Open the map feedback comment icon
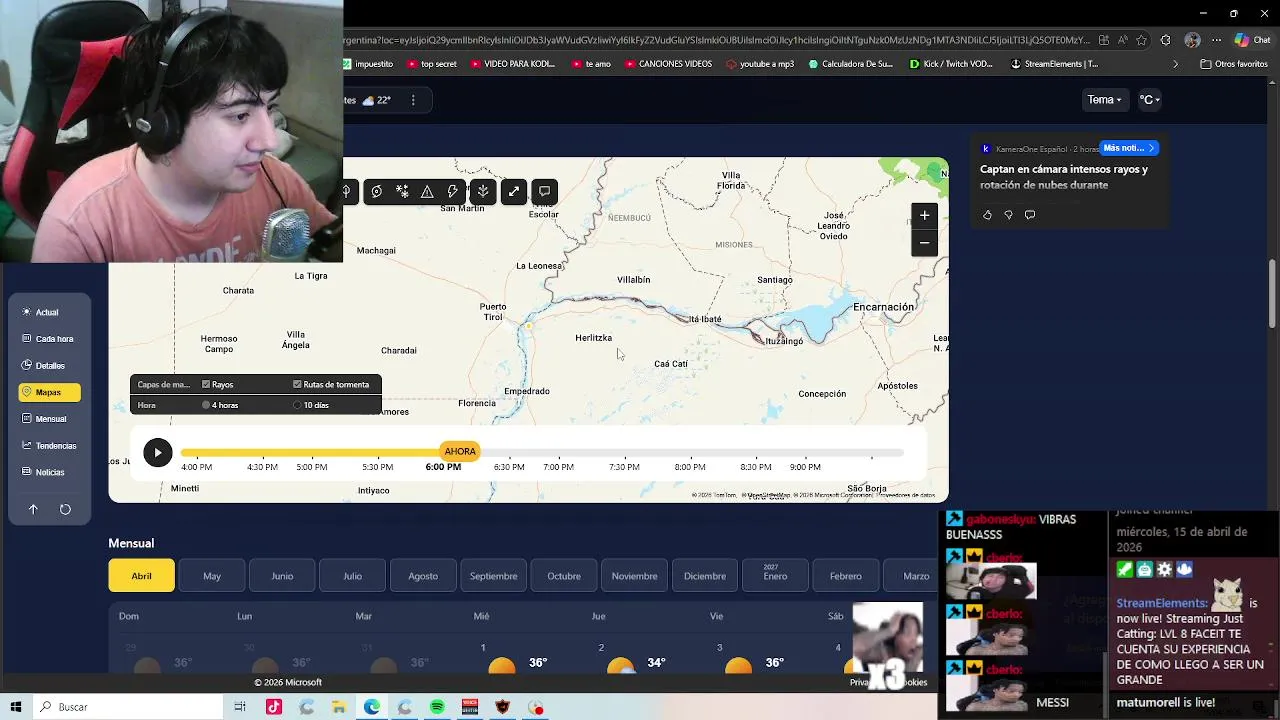This screenshot has width=1280, height=720. click(545, 191)
